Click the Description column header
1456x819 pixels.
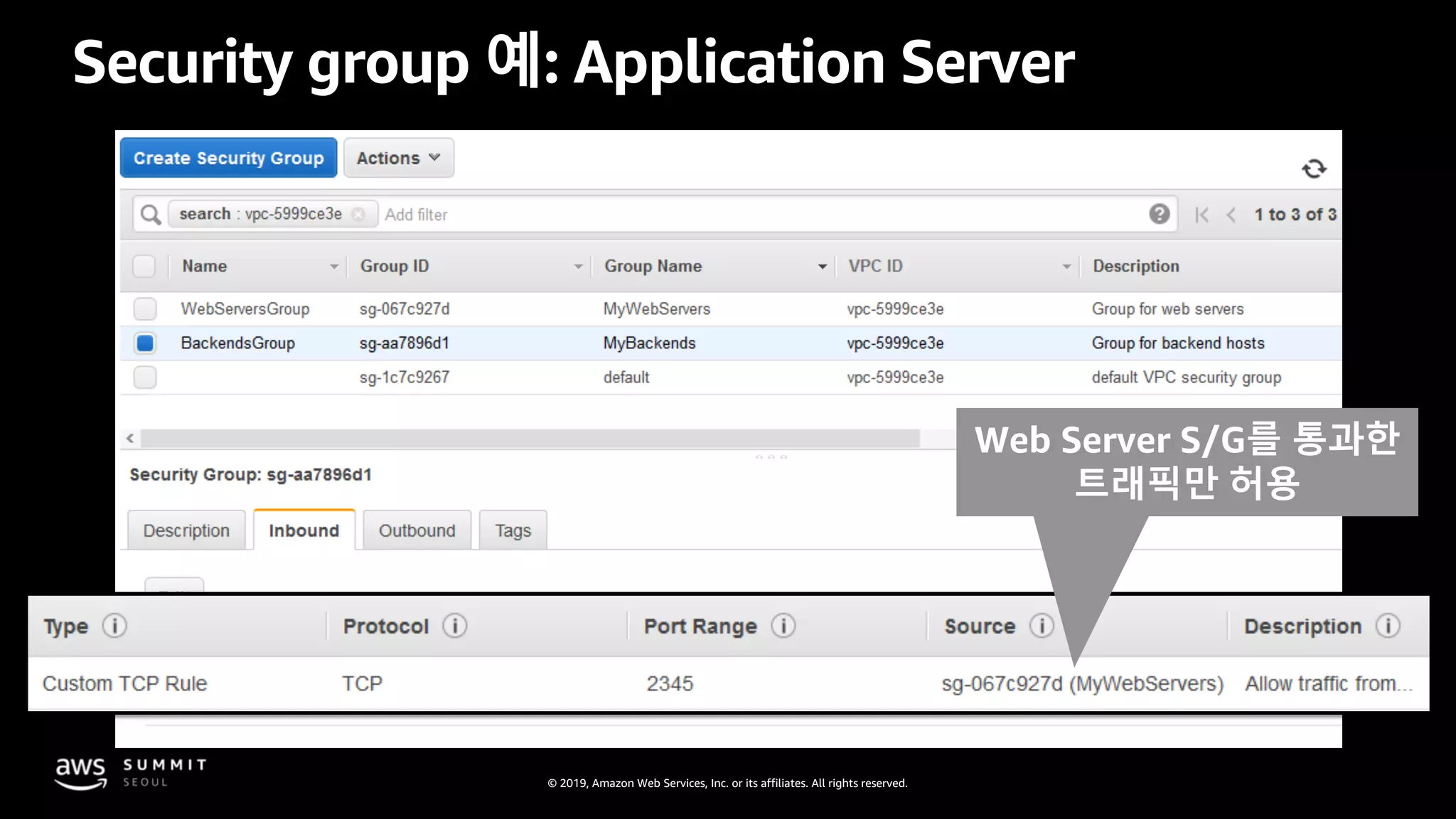click(x=1136, y=266)
